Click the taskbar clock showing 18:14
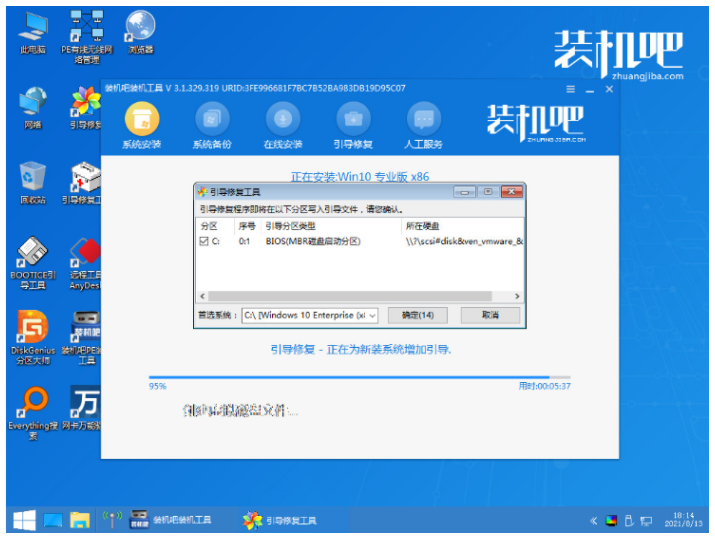 click(x=683, y=520)
